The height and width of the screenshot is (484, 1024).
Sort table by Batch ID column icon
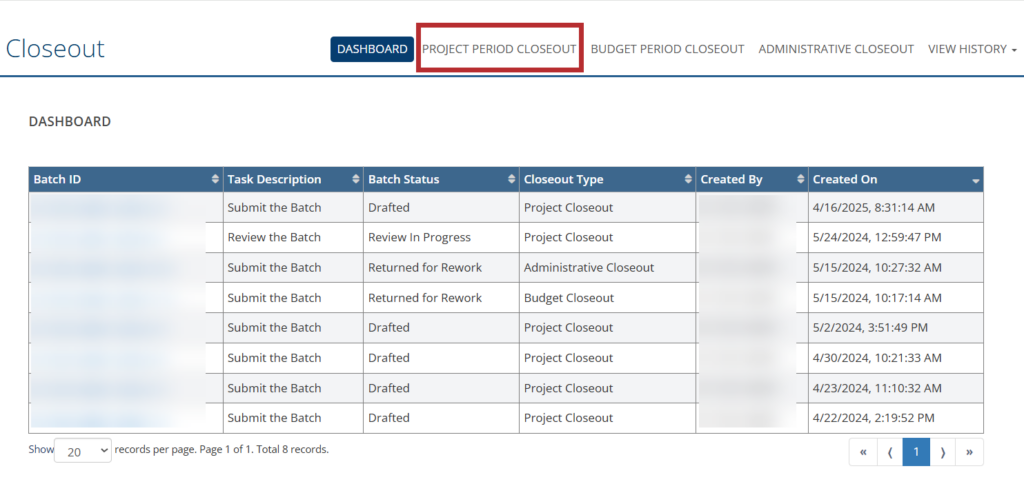click(215, 180)
